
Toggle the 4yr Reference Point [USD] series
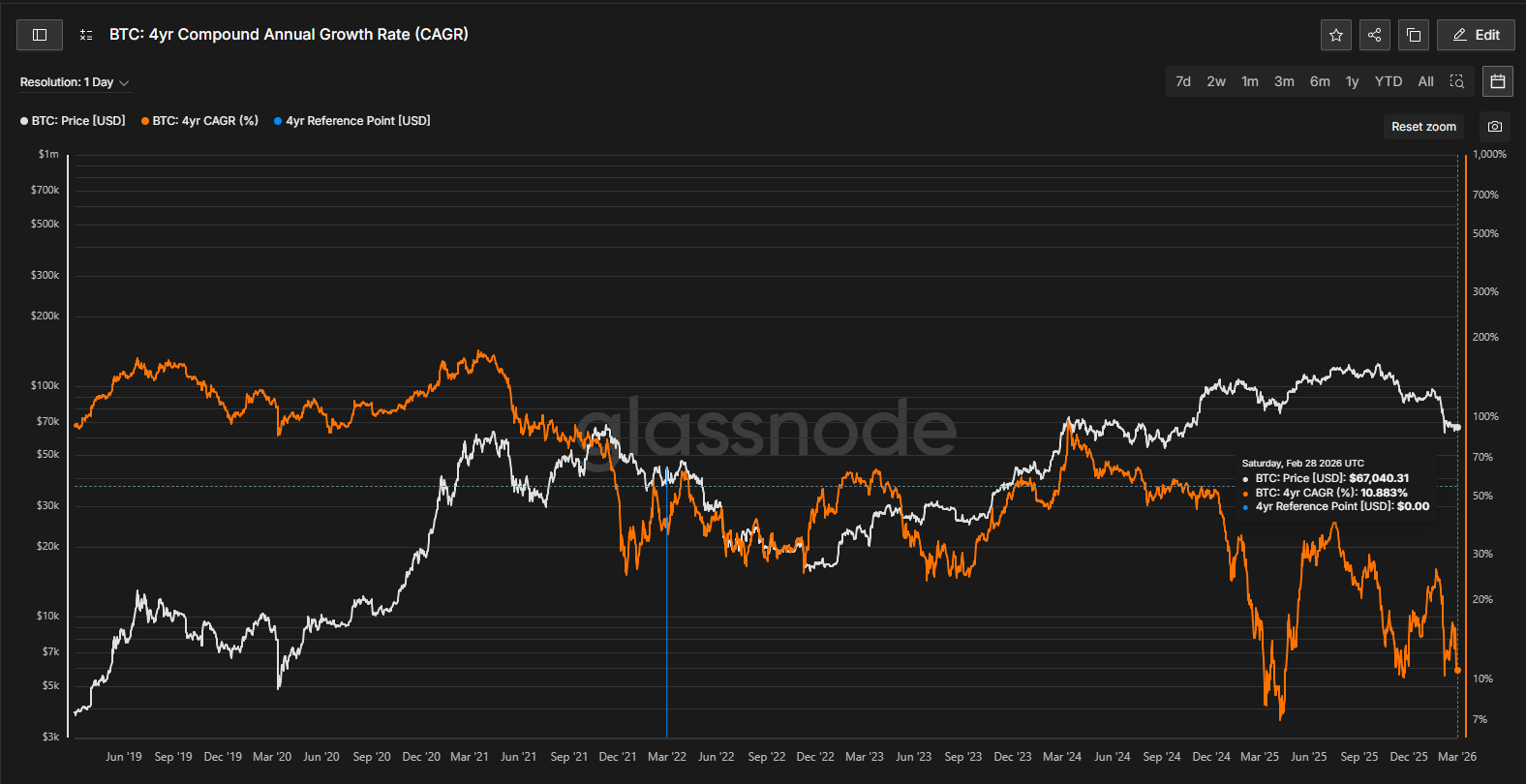pyautogui.click(x=353, y=121)
